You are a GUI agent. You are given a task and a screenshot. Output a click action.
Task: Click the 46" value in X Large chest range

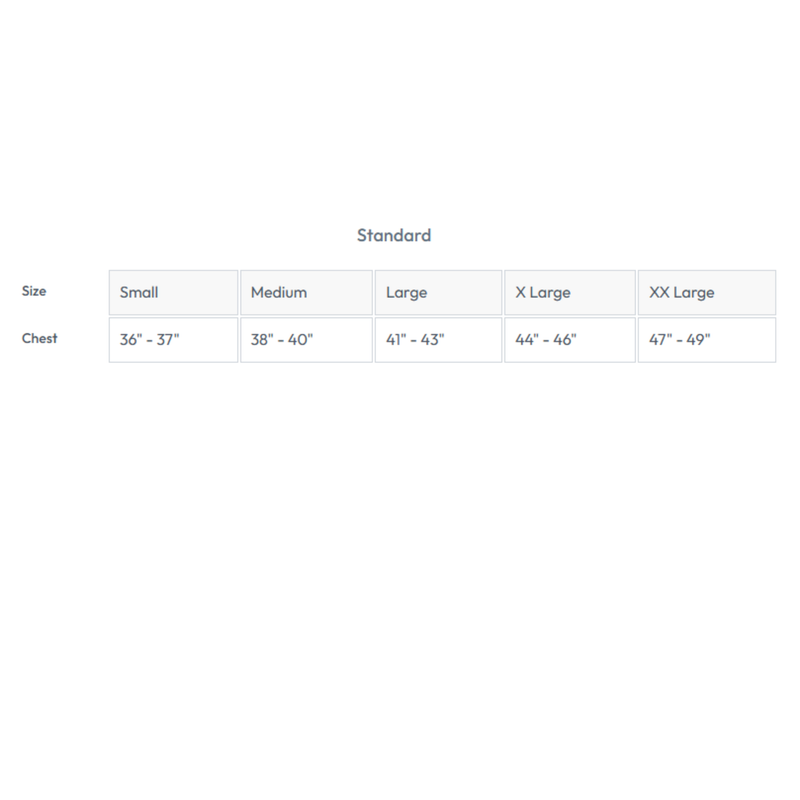564,340
